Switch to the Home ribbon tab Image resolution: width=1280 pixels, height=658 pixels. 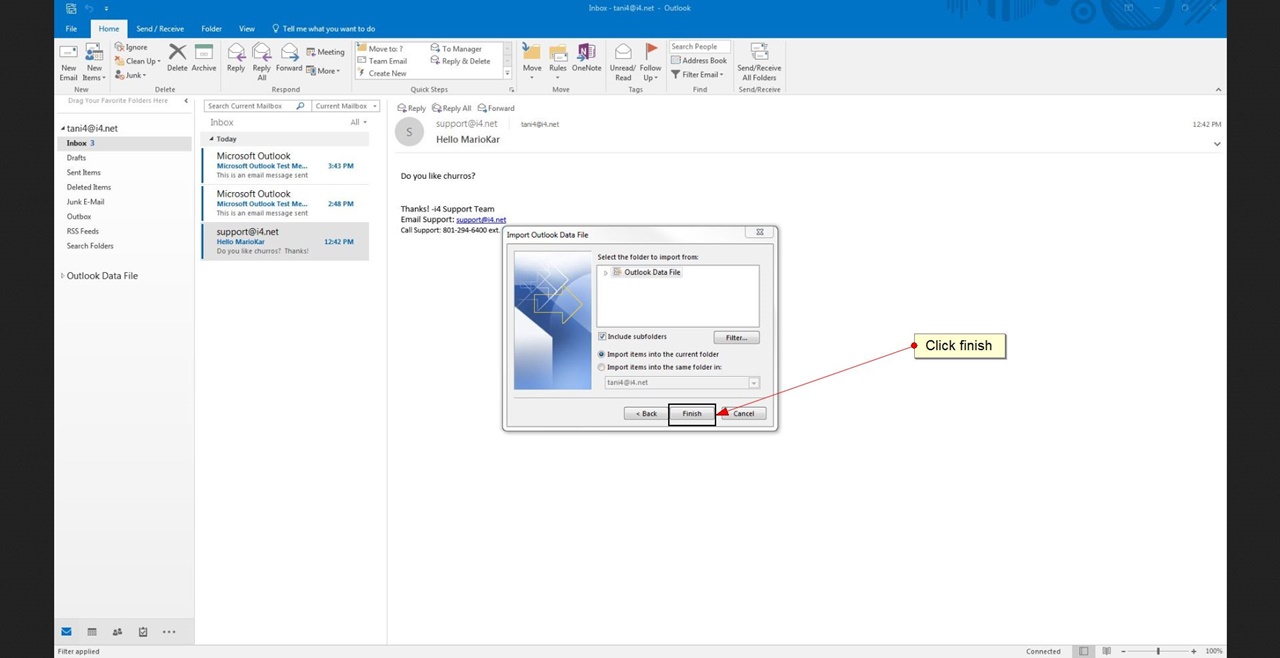[x=109, y=29]
